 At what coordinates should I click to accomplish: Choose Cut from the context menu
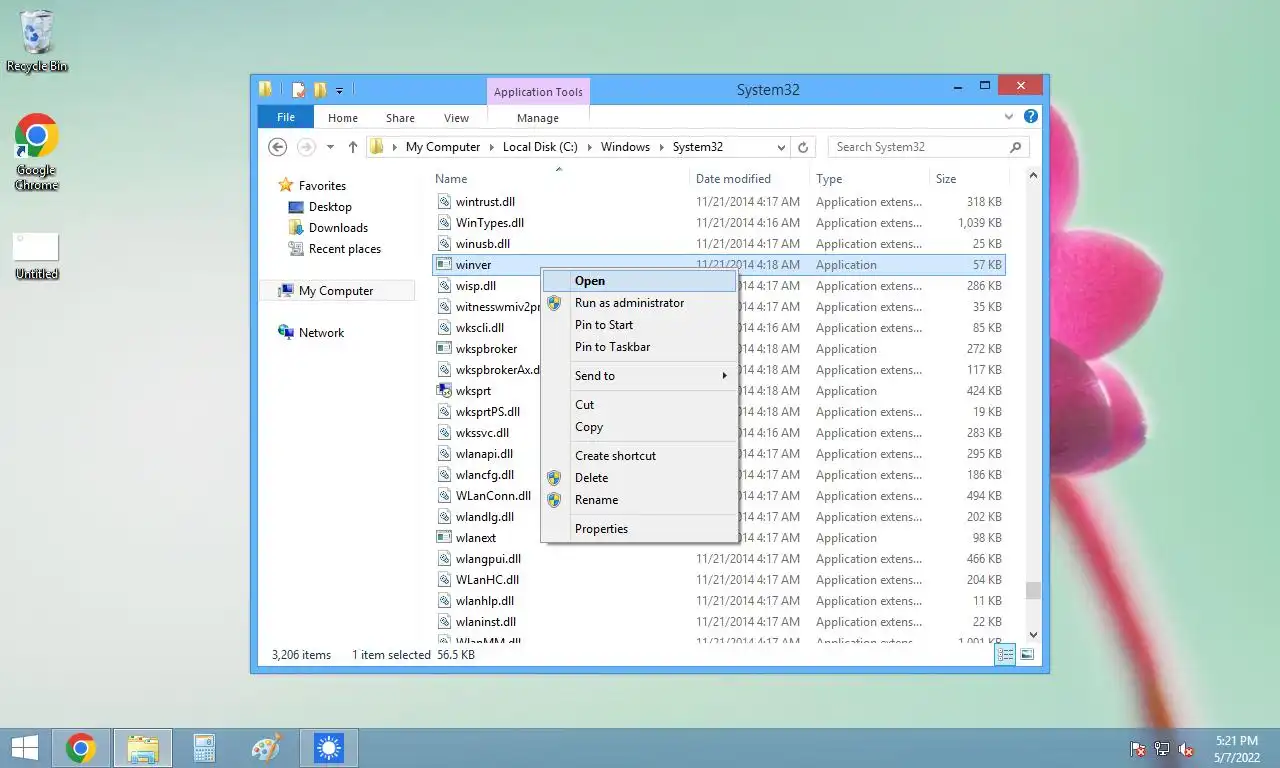[x=639, y=405]
